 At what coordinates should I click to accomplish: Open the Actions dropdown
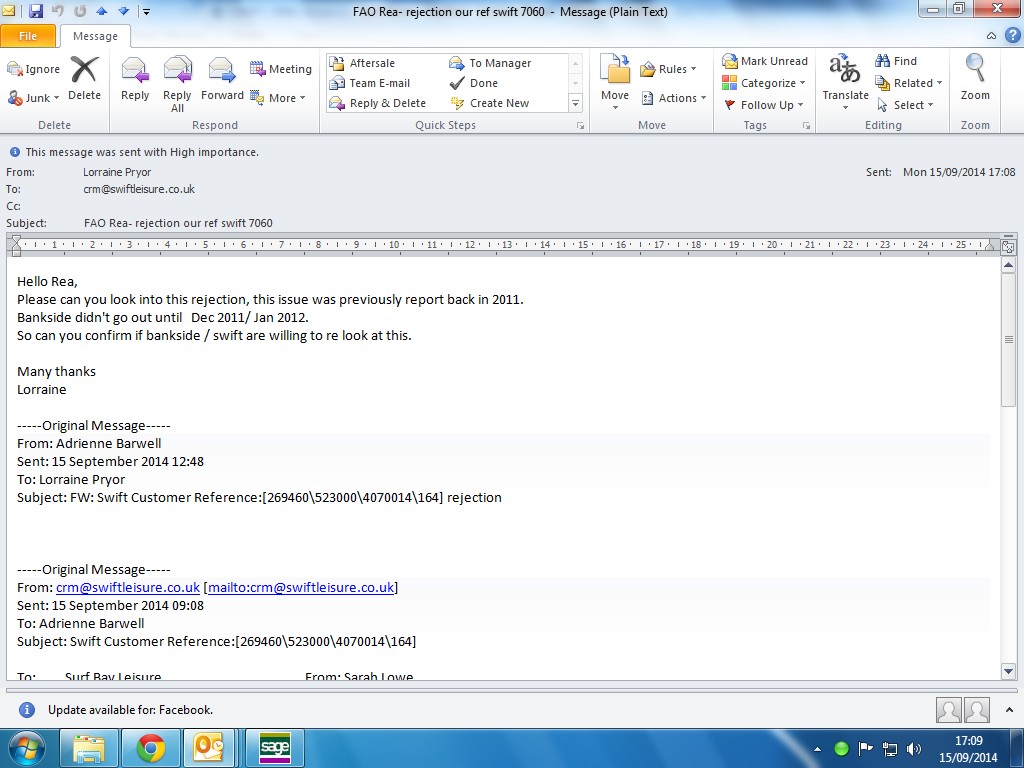tap(674, 98)
